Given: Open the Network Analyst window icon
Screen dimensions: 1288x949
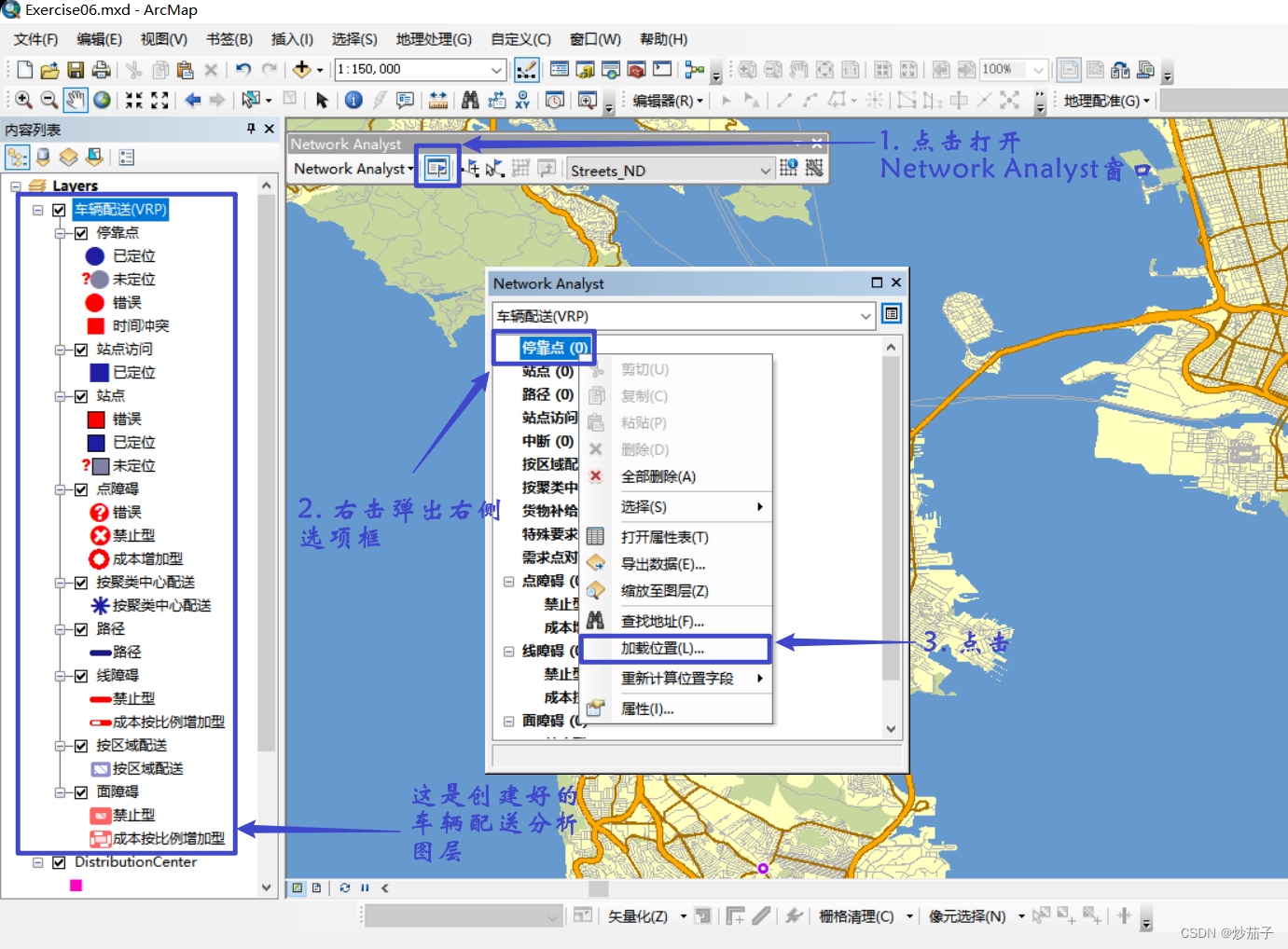Looking at the screenshot, I should (x=436, y=169).
